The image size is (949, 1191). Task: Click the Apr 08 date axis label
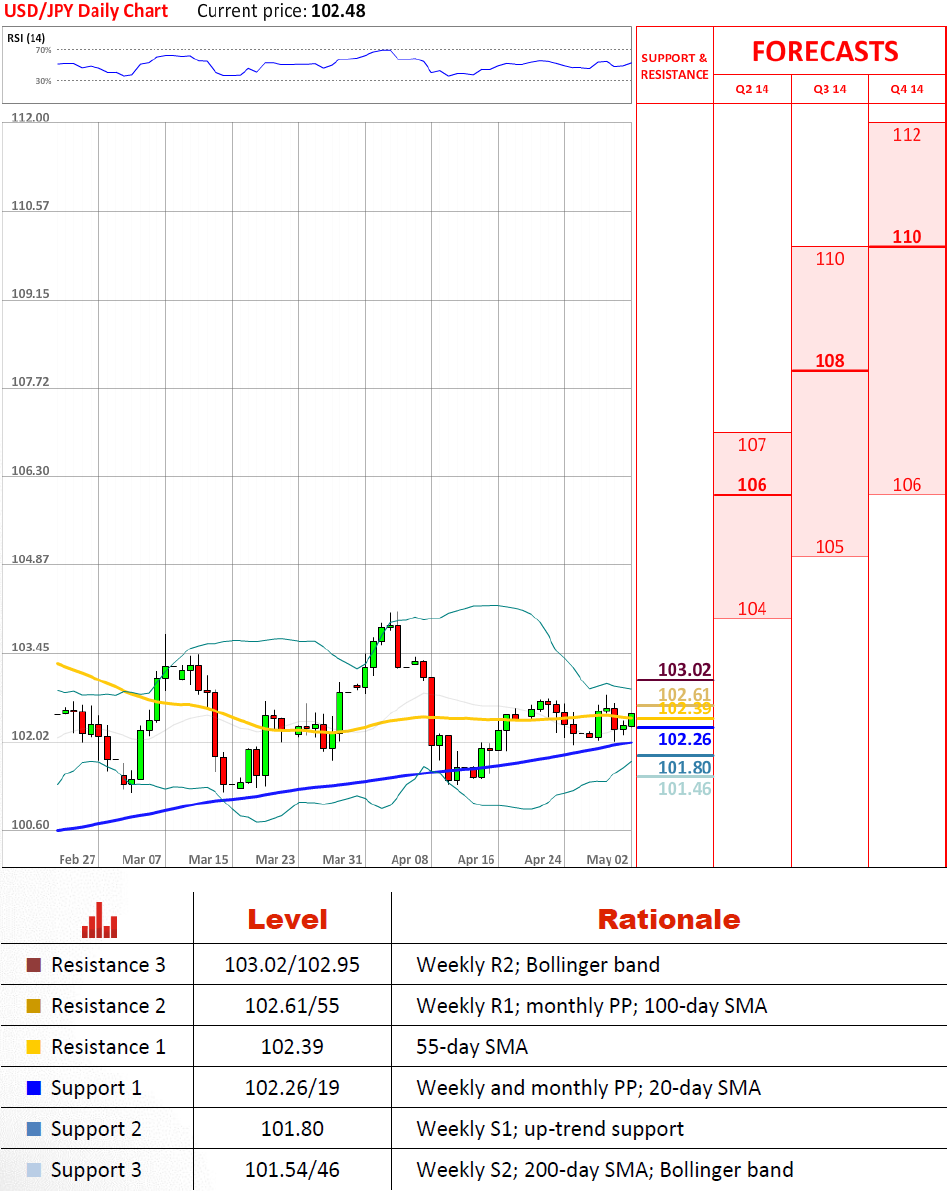coord(410,859)
